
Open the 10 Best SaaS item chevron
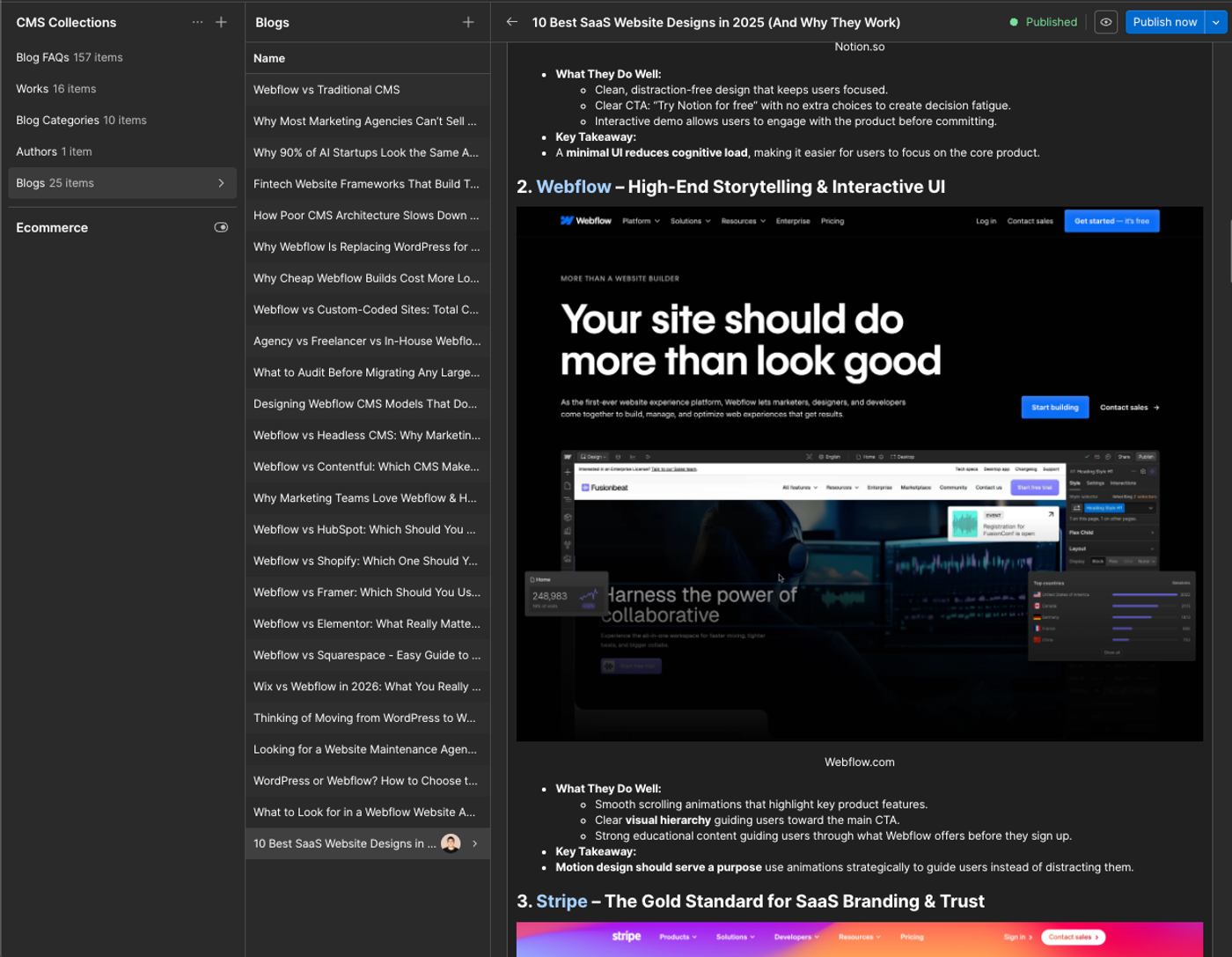(475, 843)
